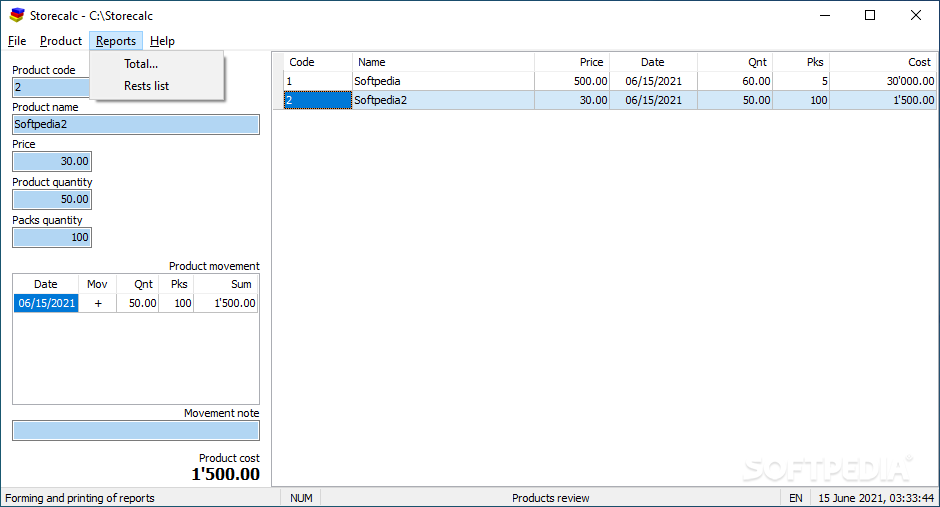940x507 pixels.
Task: Click the Product quantity field showing 50.00
Action: 52,200
